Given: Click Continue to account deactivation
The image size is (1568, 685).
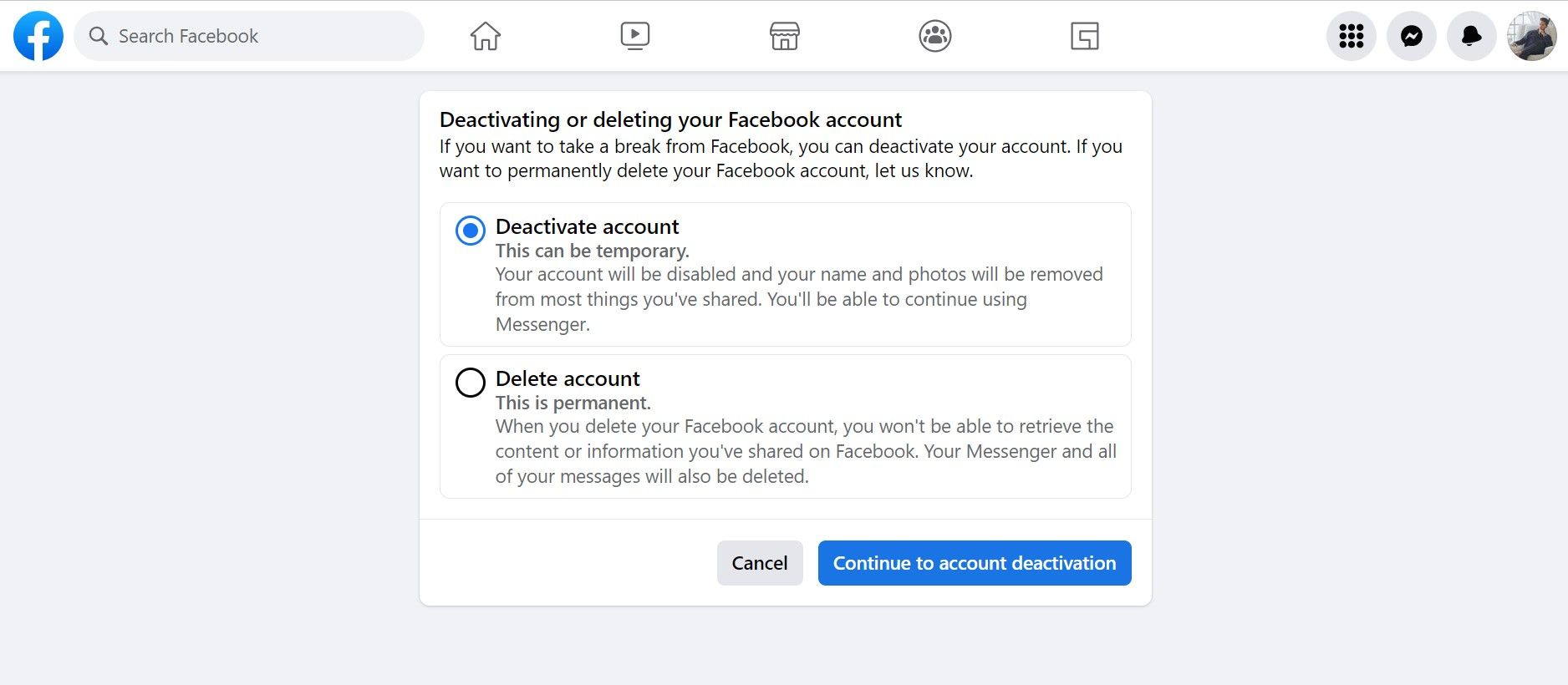Looking at the screenshot, I should (x=974, y=563).
